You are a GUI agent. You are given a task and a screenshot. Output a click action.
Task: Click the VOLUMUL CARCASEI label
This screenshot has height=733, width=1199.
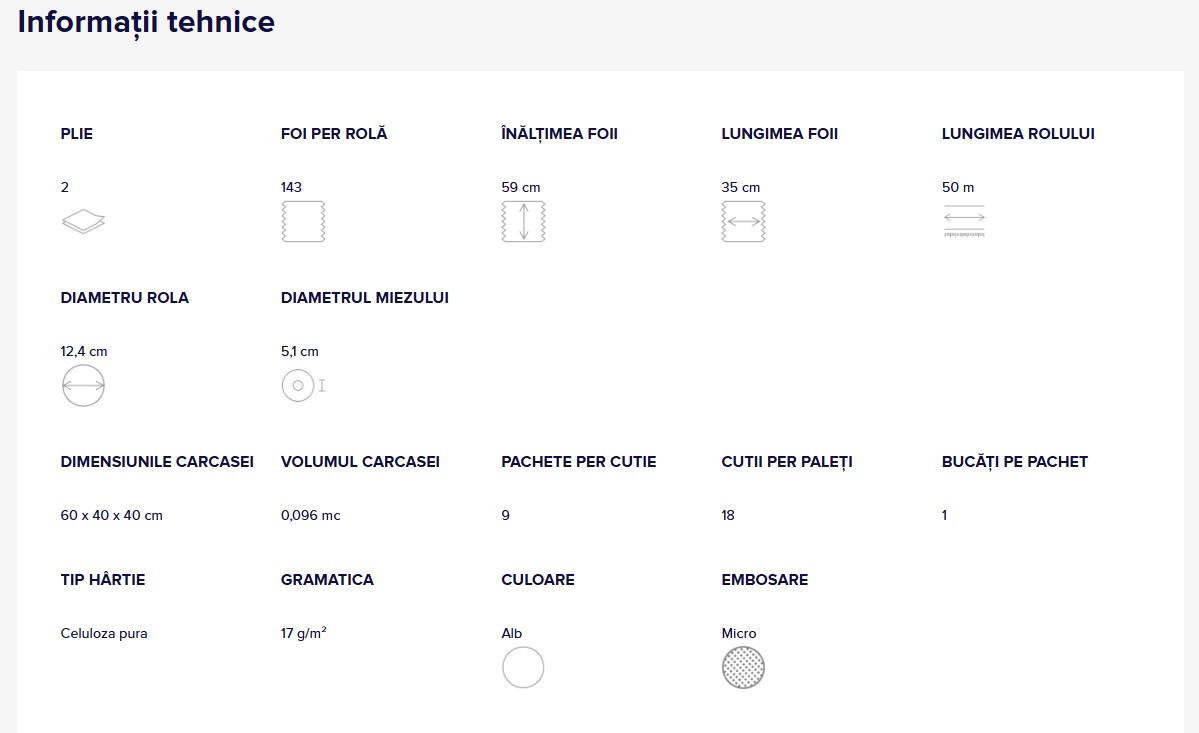point(360,462)
